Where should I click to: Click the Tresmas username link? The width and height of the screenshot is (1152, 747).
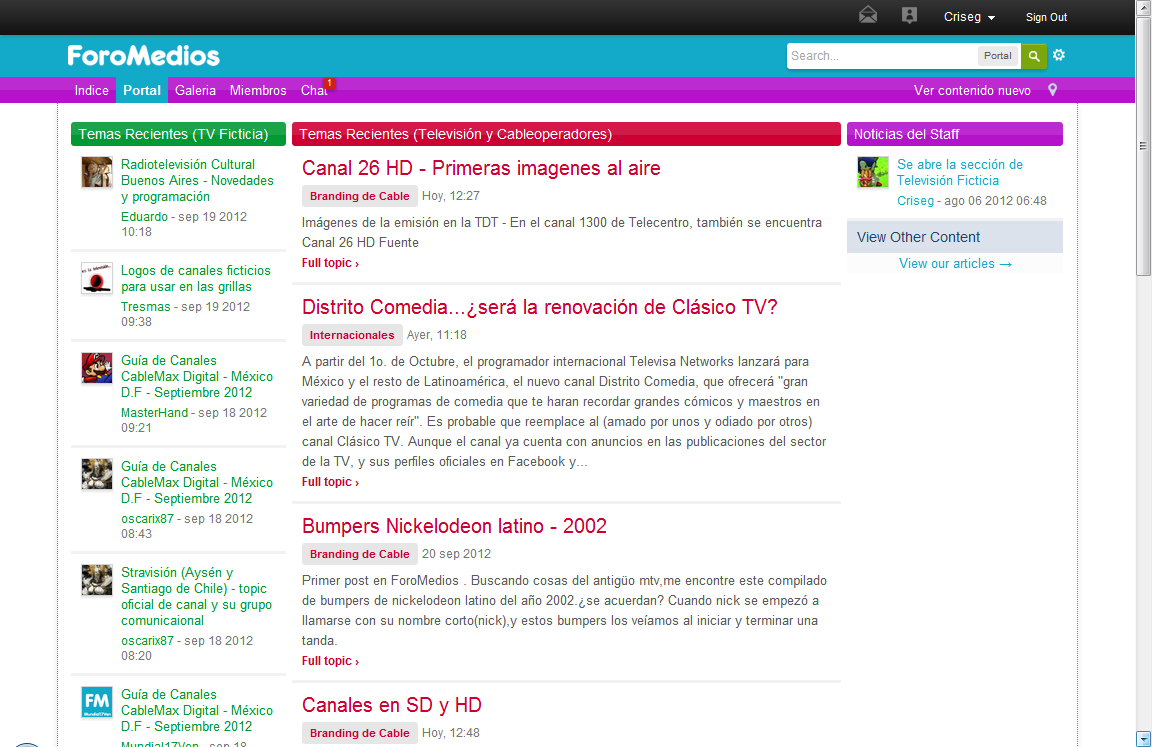[x=145, y=307]
